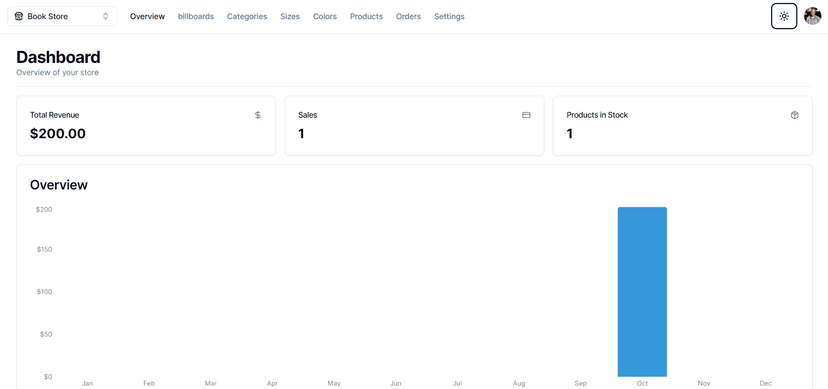The image size is (828, 389).
Task: Click the dollar sign icon in Total Revenue
Action: 258,115
